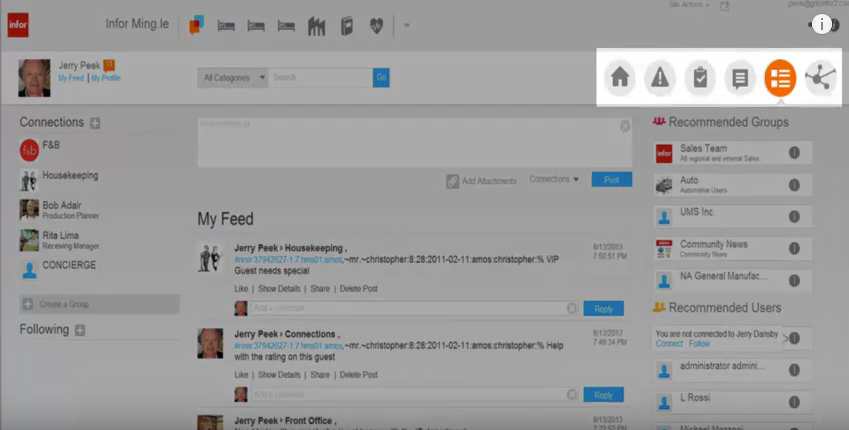
Task: Go to Home using the house icon
Action: coord(620,77)
